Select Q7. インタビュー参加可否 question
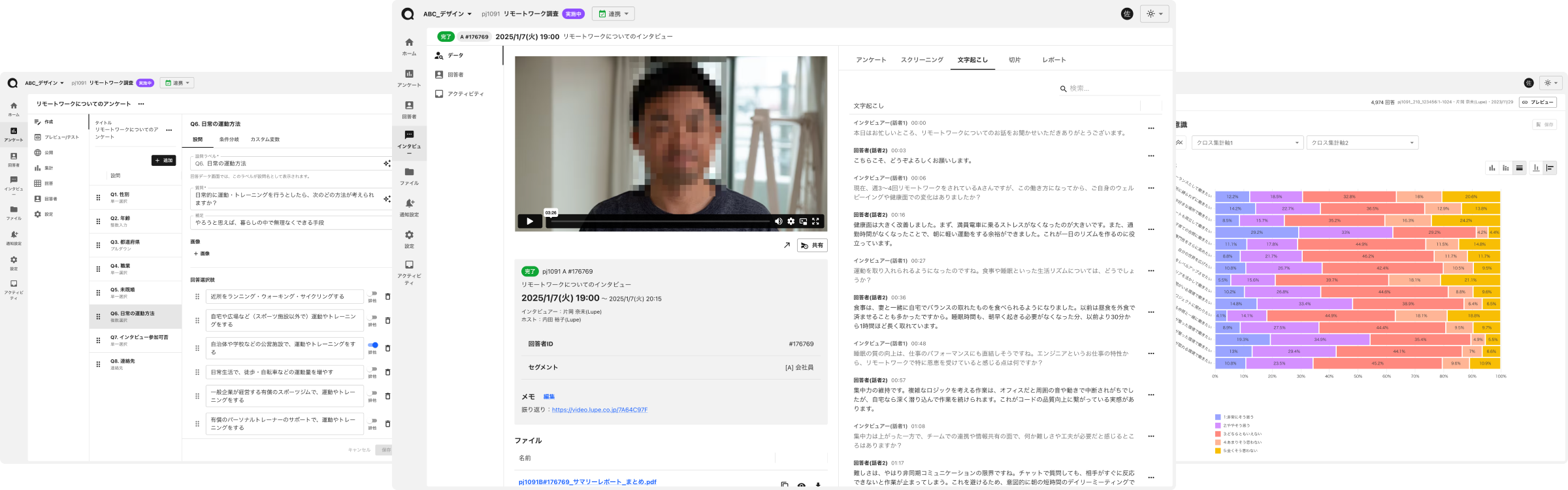 pos(135,340)
